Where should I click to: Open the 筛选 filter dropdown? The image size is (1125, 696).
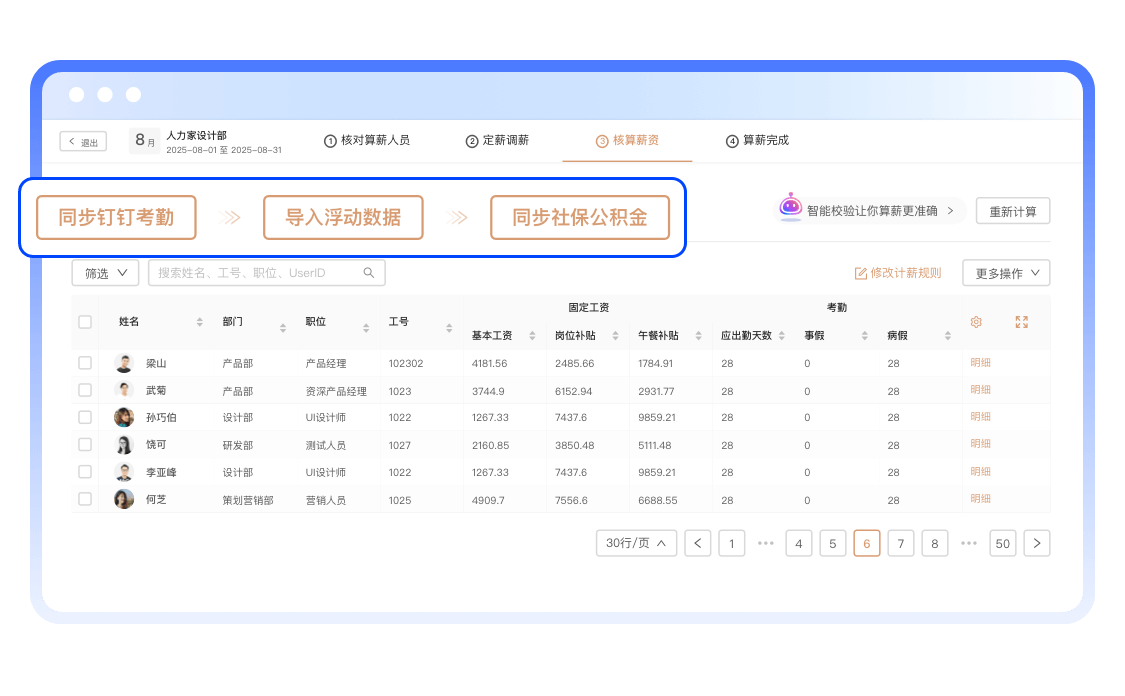(x=105, y=273)
